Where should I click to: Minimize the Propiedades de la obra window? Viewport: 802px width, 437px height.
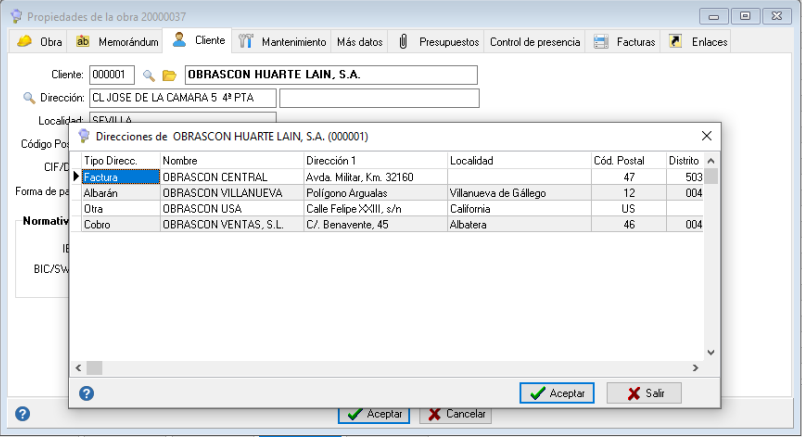click(x=714, y=16)
